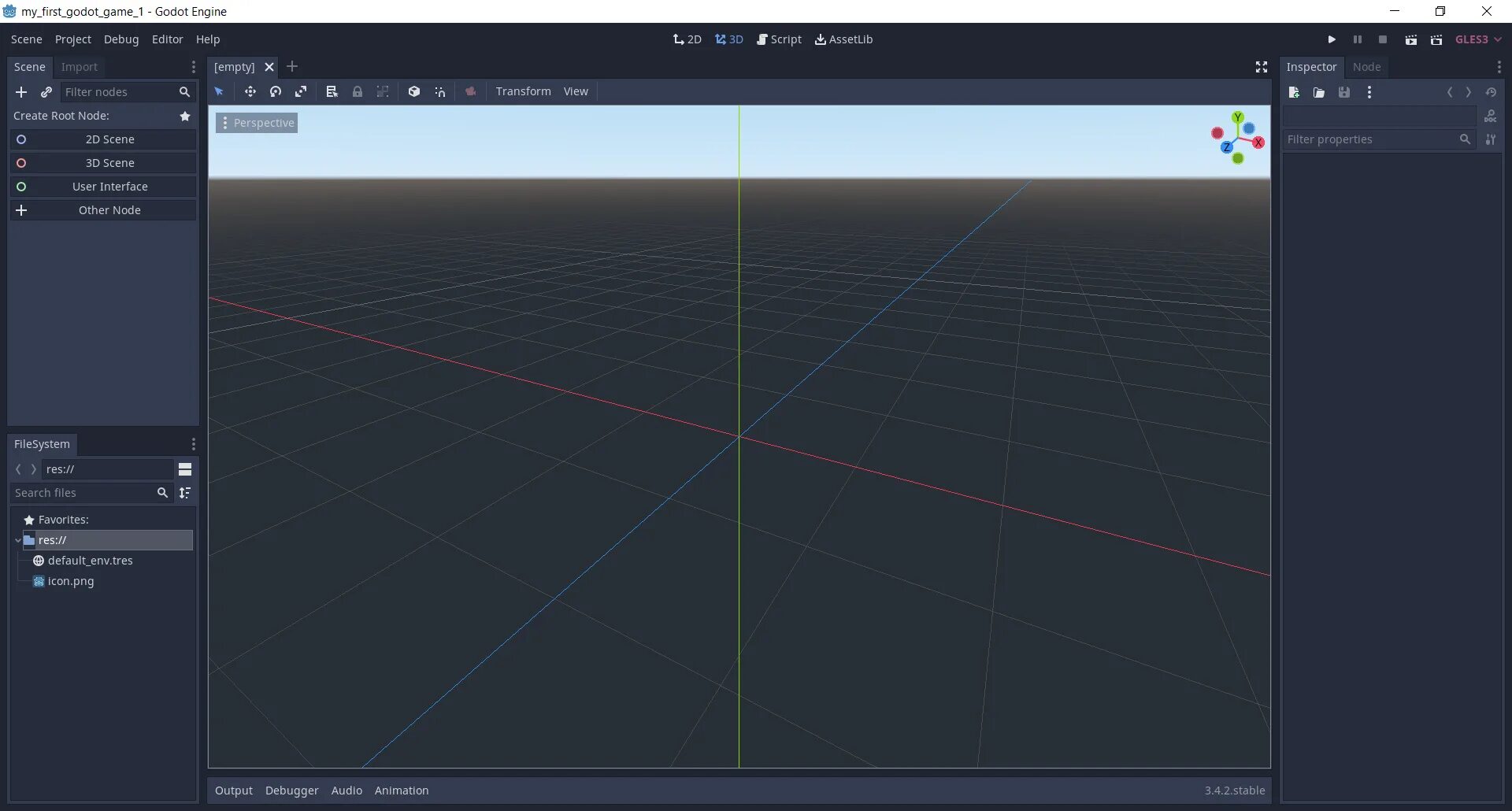Open Inspector object history icon
The width and height of the screenshot is (1512, 811).
pos(1491,92)
